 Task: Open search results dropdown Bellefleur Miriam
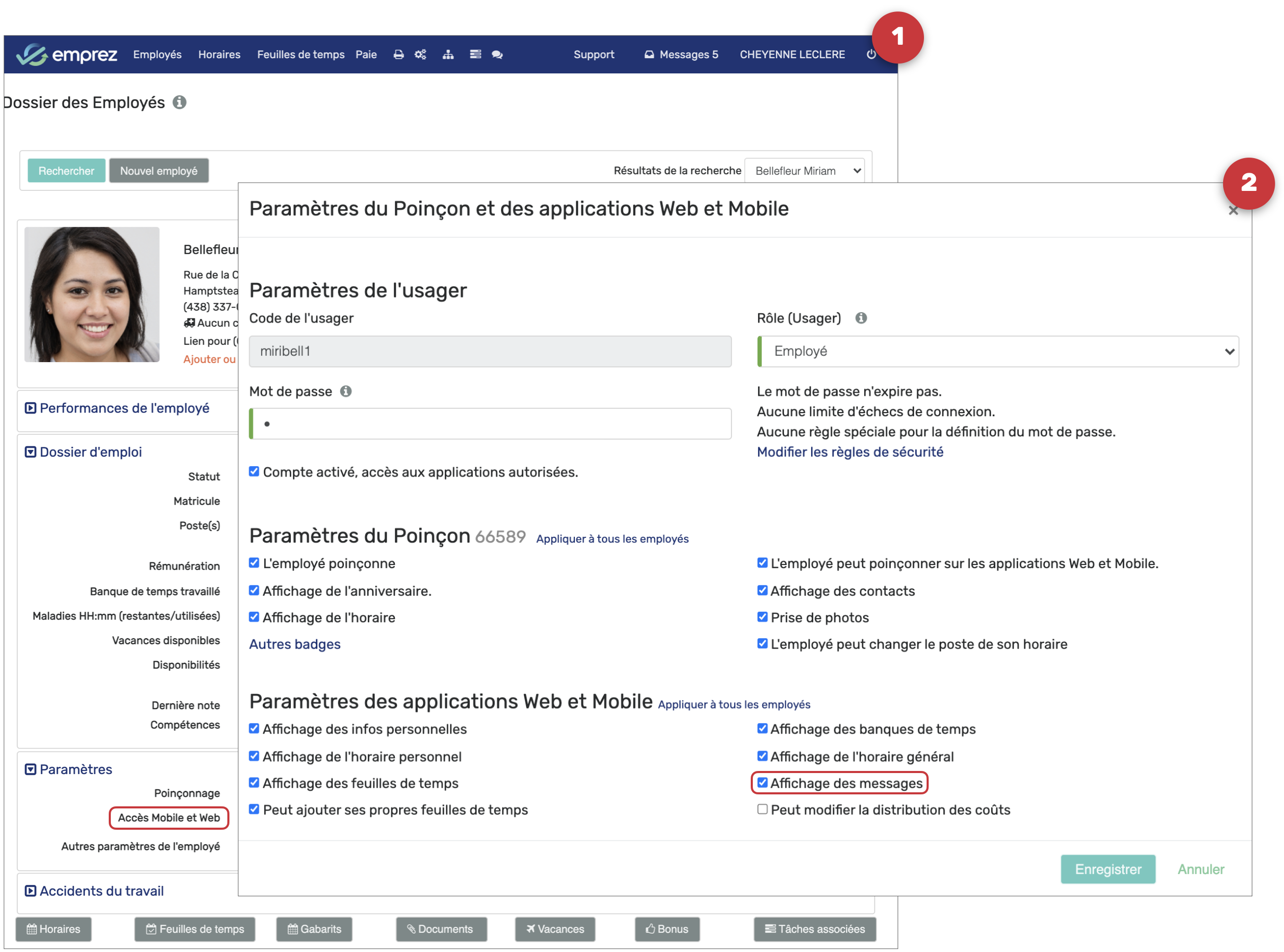pos(804,171)
